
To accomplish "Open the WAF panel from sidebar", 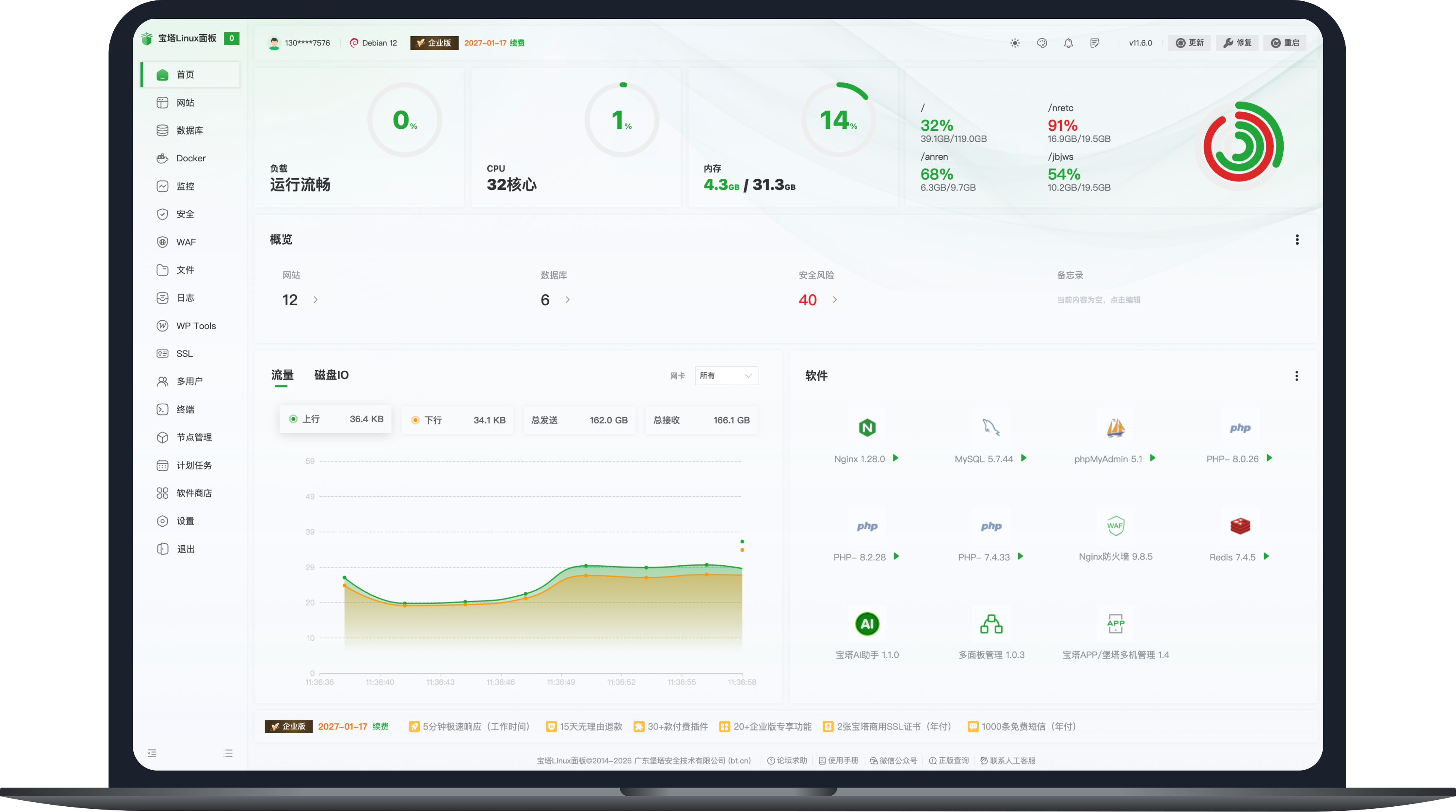I will [186, 242].
